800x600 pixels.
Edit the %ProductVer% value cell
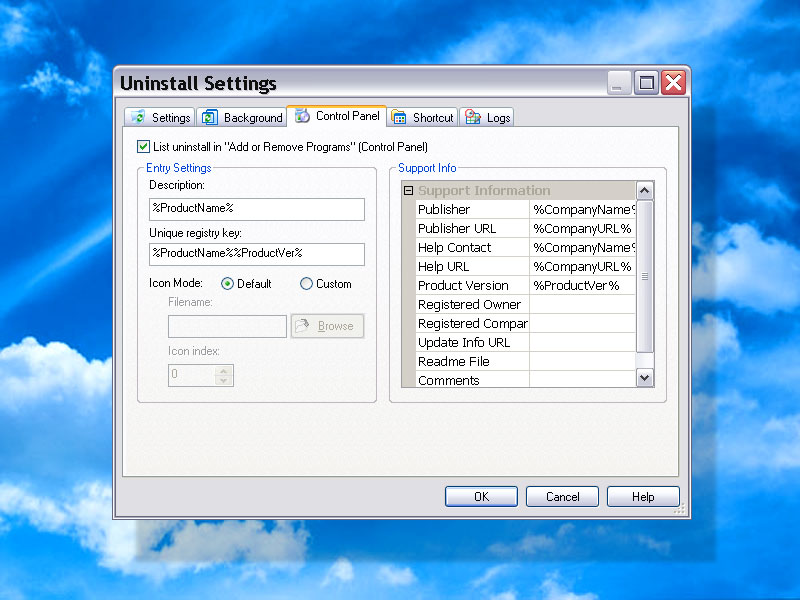coord(582,285)
